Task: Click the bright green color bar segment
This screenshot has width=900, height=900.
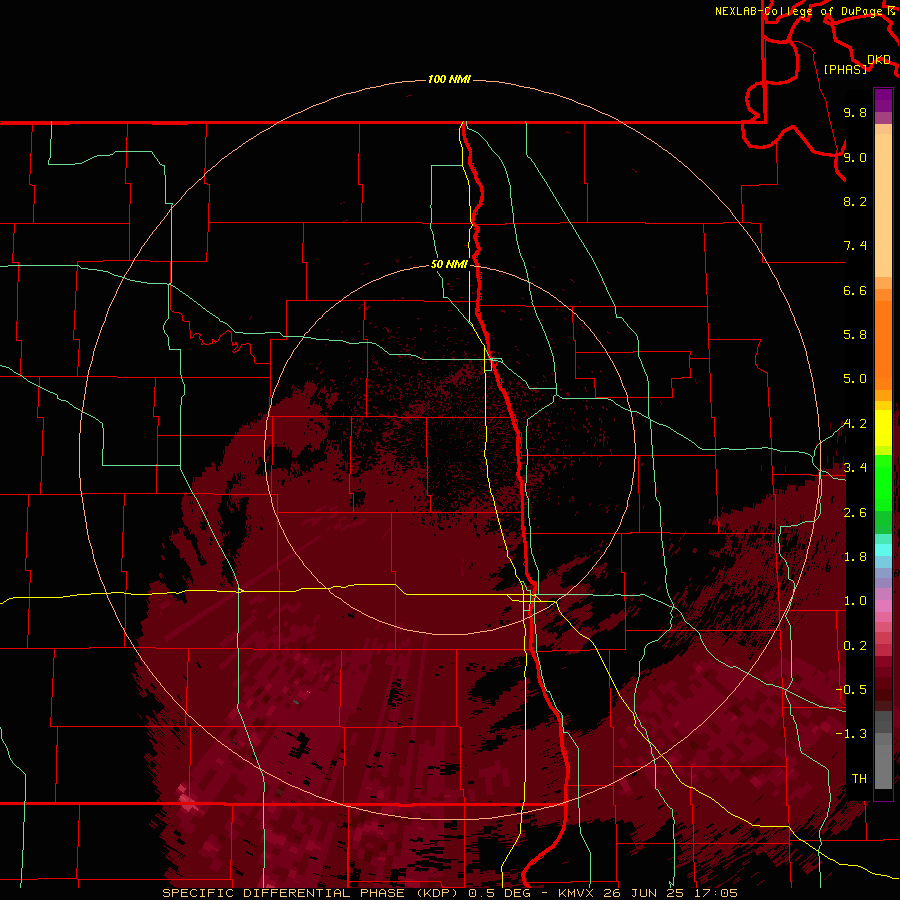Action: tap(883, 482)
